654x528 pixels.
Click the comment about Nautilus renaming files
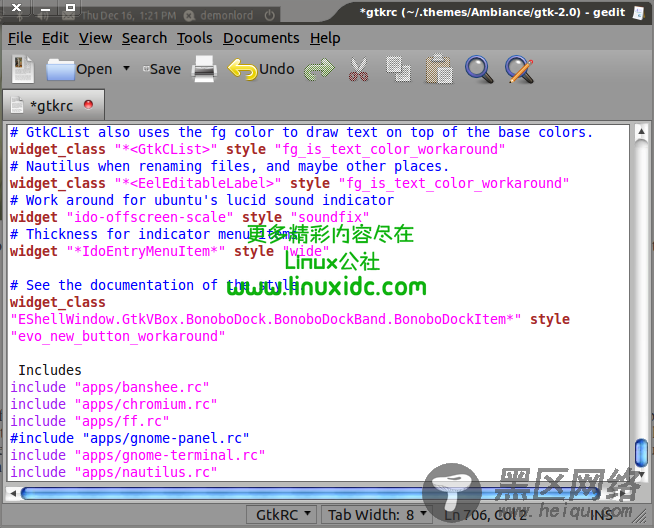tap(229, 166)
